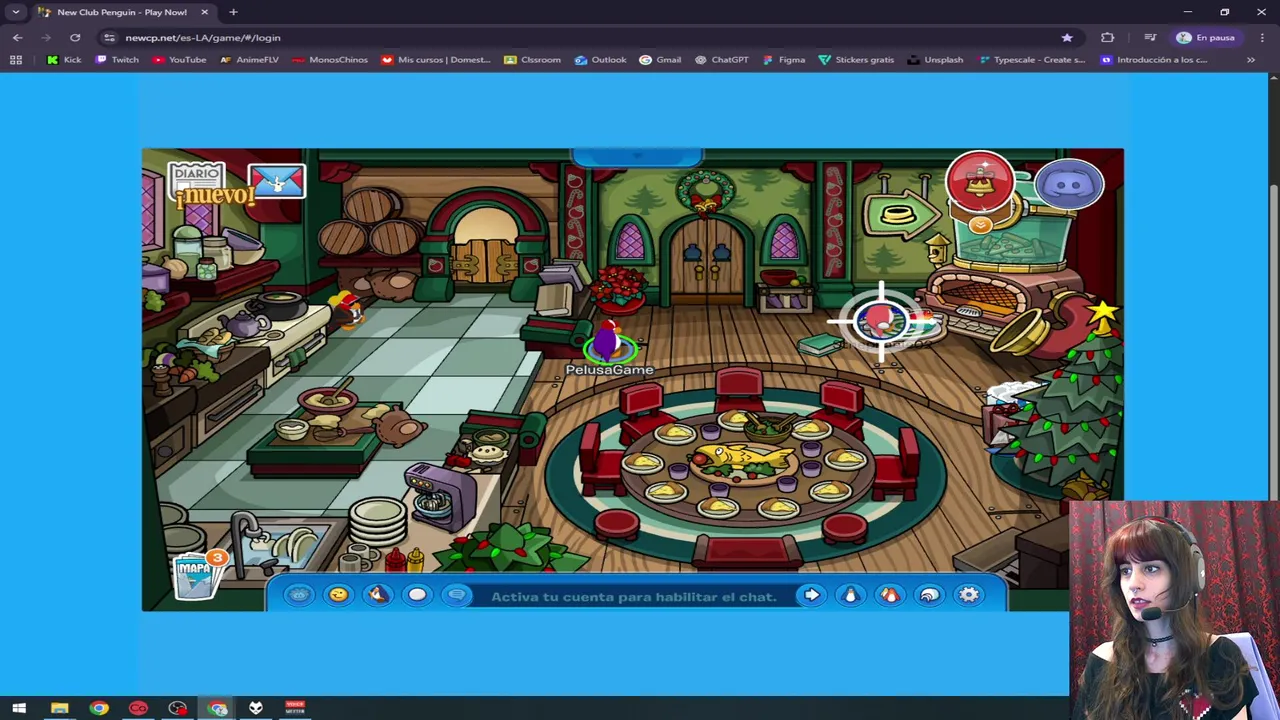Bookmark this page with the star icon
This screenshot has height=720, width=1280.
[x=1067, y=37]
